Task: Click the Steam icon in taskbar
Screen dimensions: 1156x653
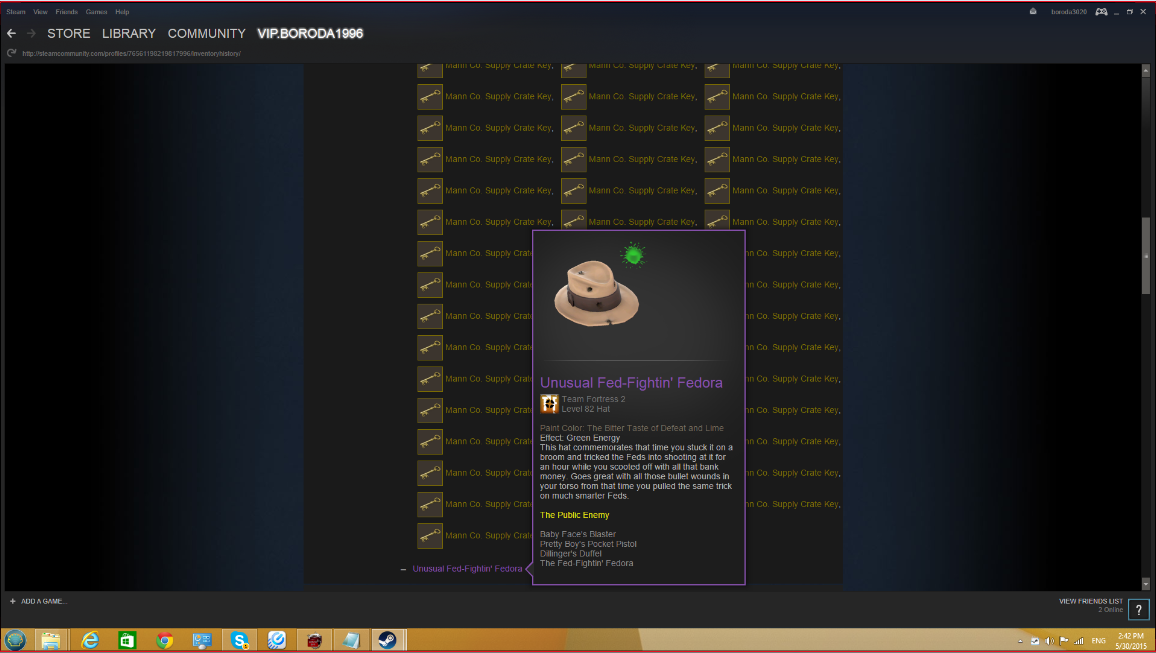Action: 385,640
